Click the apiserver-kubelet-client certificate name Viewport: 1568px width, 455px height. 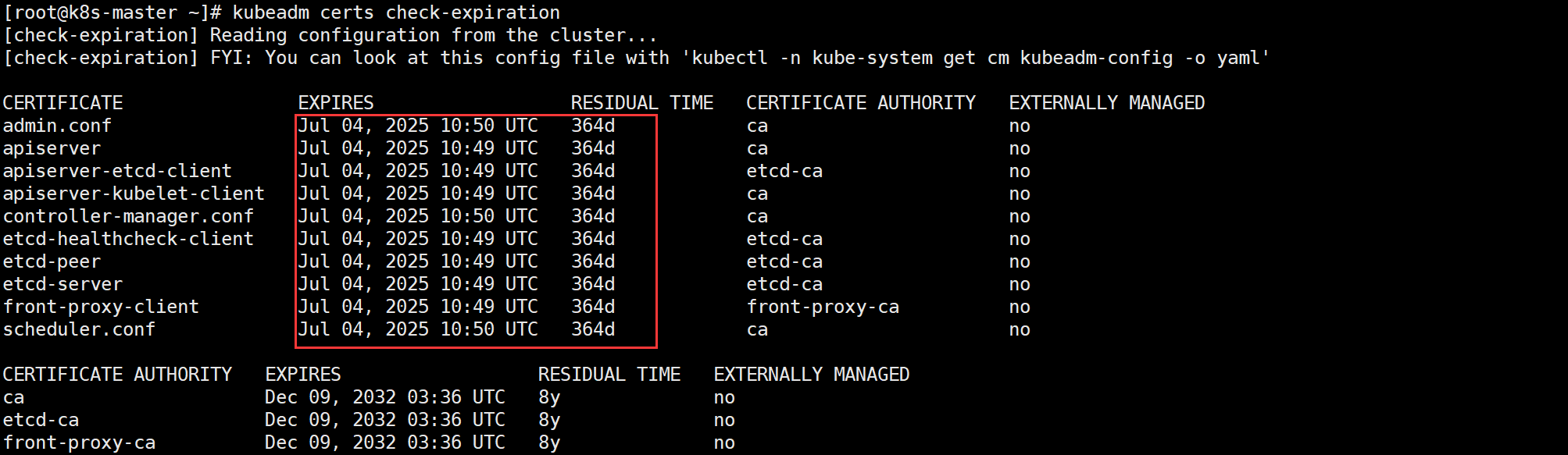(134, 194)
